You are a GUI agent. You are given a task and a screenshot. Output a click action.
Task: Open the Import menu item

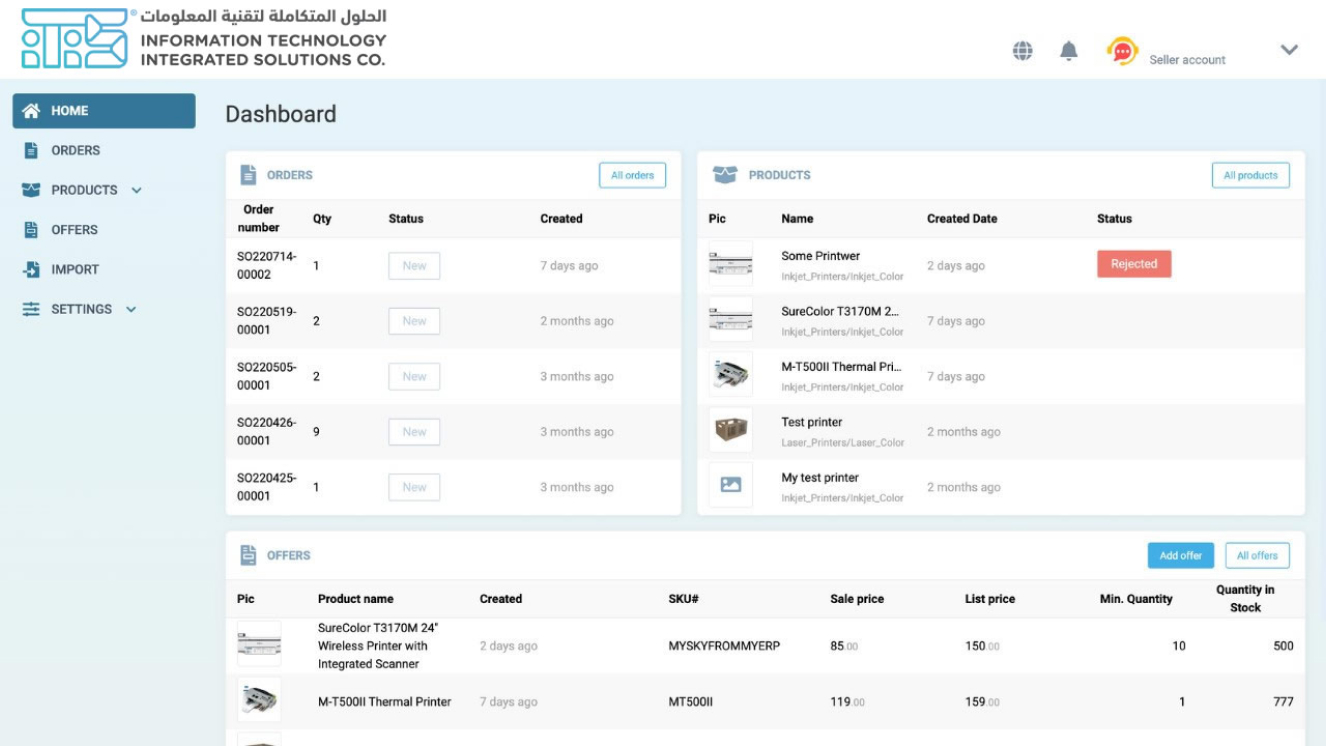(x=75, y=270)
